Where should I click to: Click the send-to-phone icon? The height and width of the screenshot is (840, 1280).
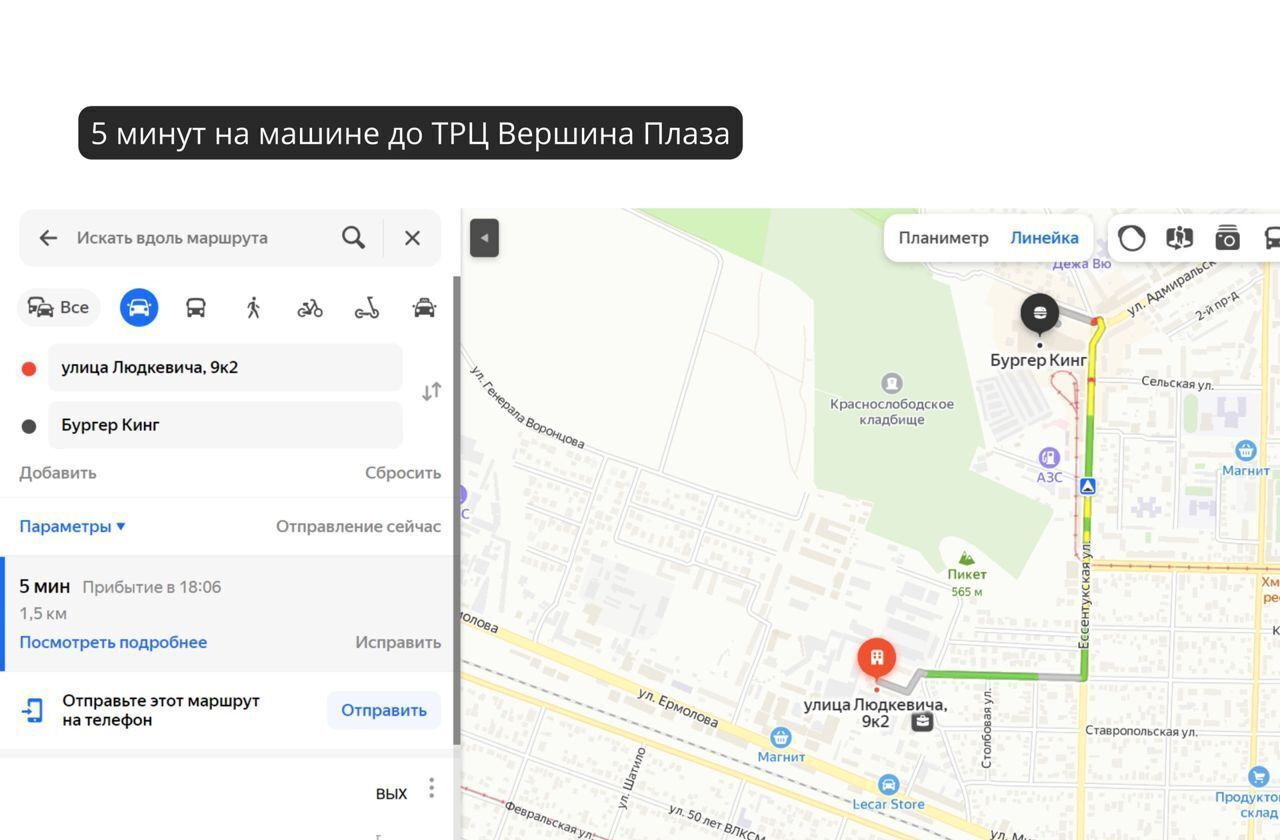[33, 710]
